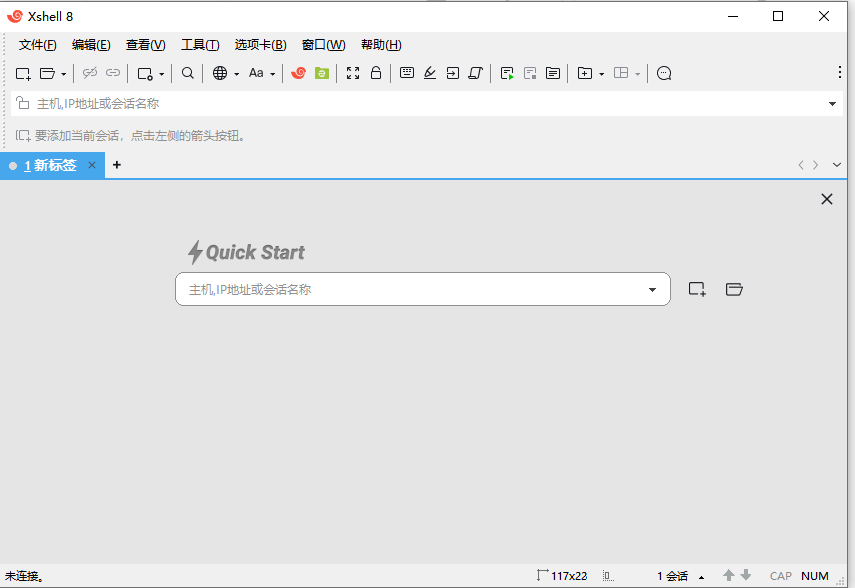Image resolution: width=855 pixels, height=588 pixels.
Task: Click the chat bubble Feedback icon
Action: click(664, 73)
